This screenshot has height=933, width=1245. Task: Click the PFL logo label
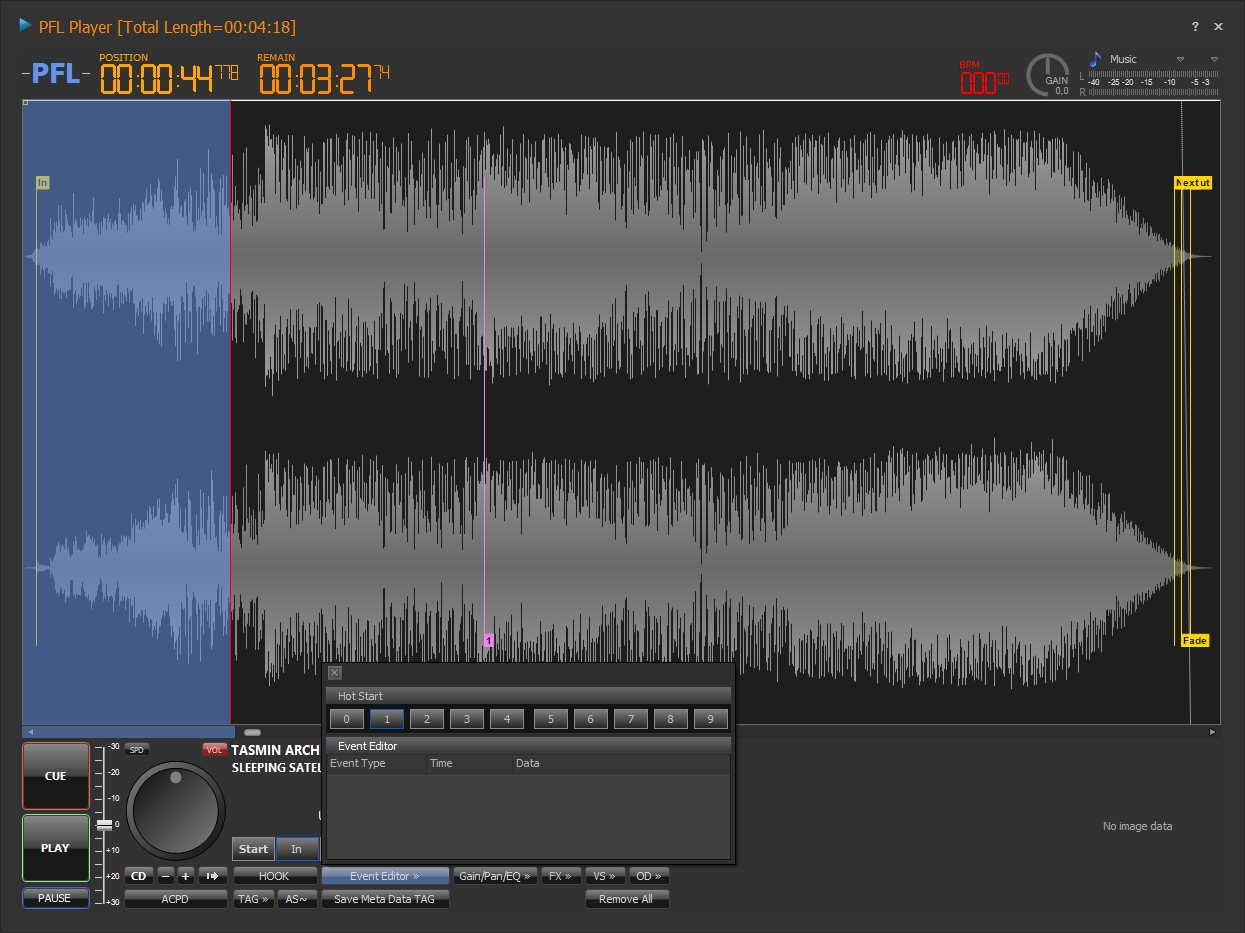point(55,74)
